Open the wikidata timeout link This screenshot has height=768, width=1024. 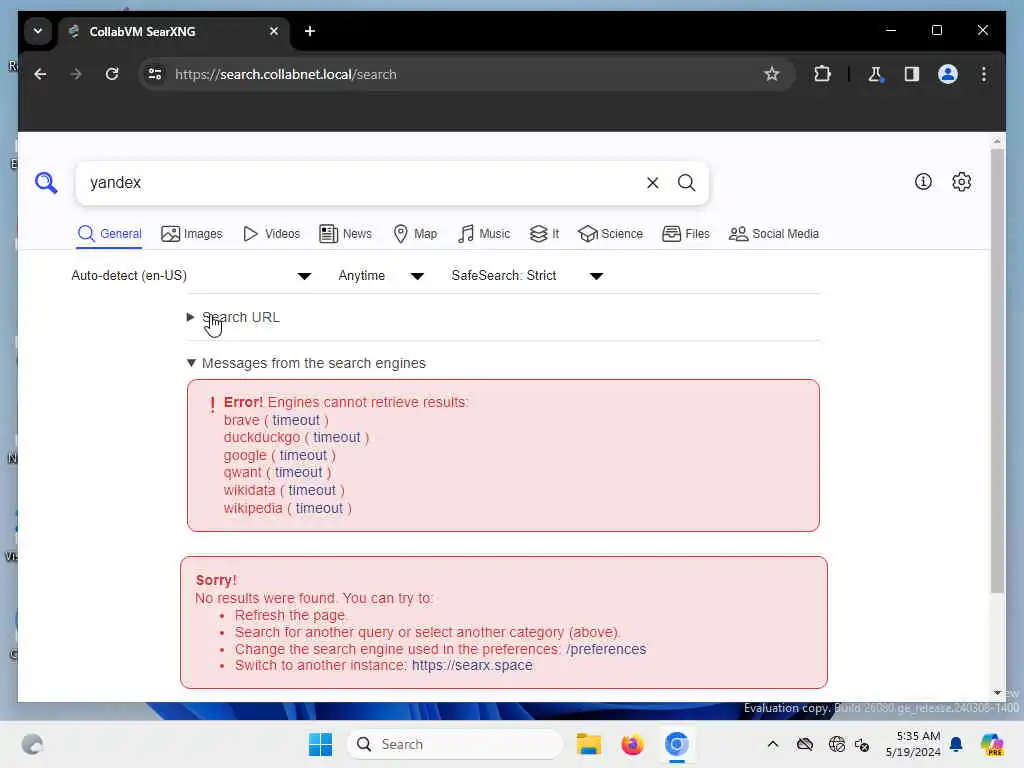tap(312, 490)
